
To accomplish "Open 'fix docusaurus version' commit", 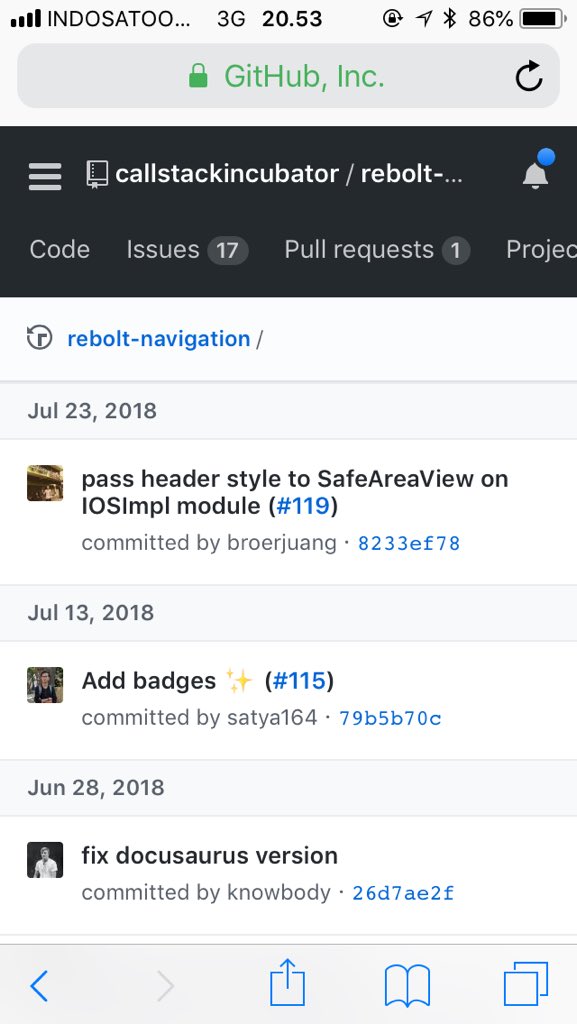I will tap(210, 856).
